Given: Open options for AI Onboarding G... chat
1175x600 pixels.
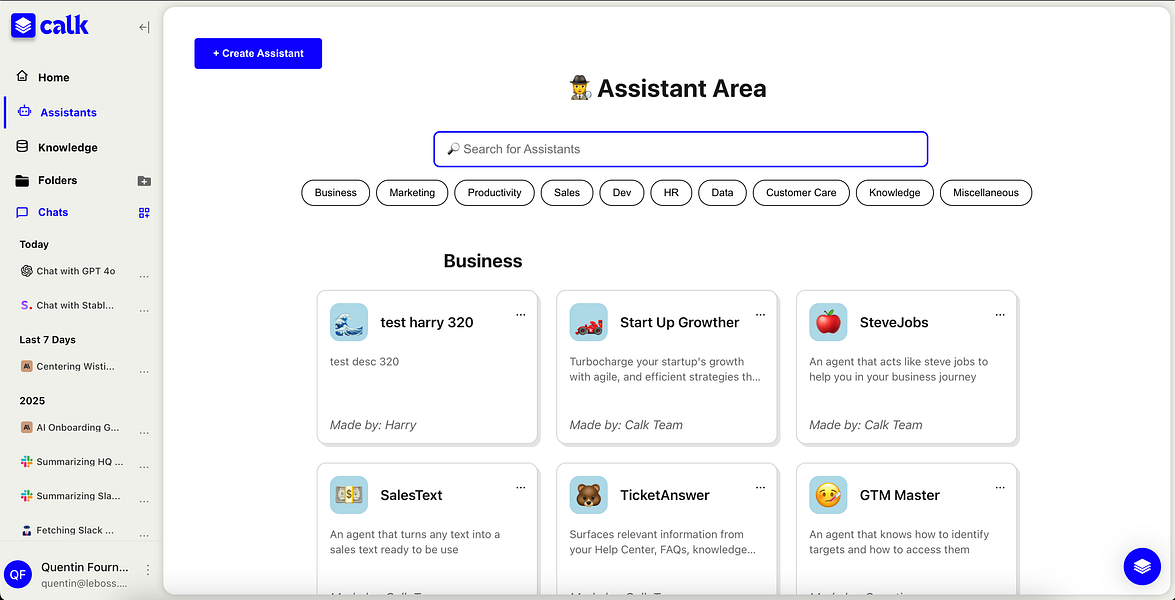Looking at the screenshot, I should coord(145,433).
